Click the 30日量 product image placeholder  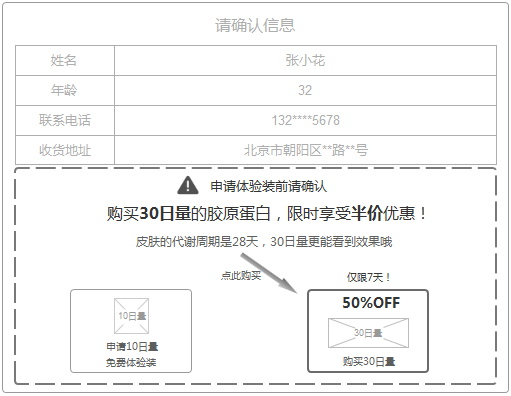368,333
